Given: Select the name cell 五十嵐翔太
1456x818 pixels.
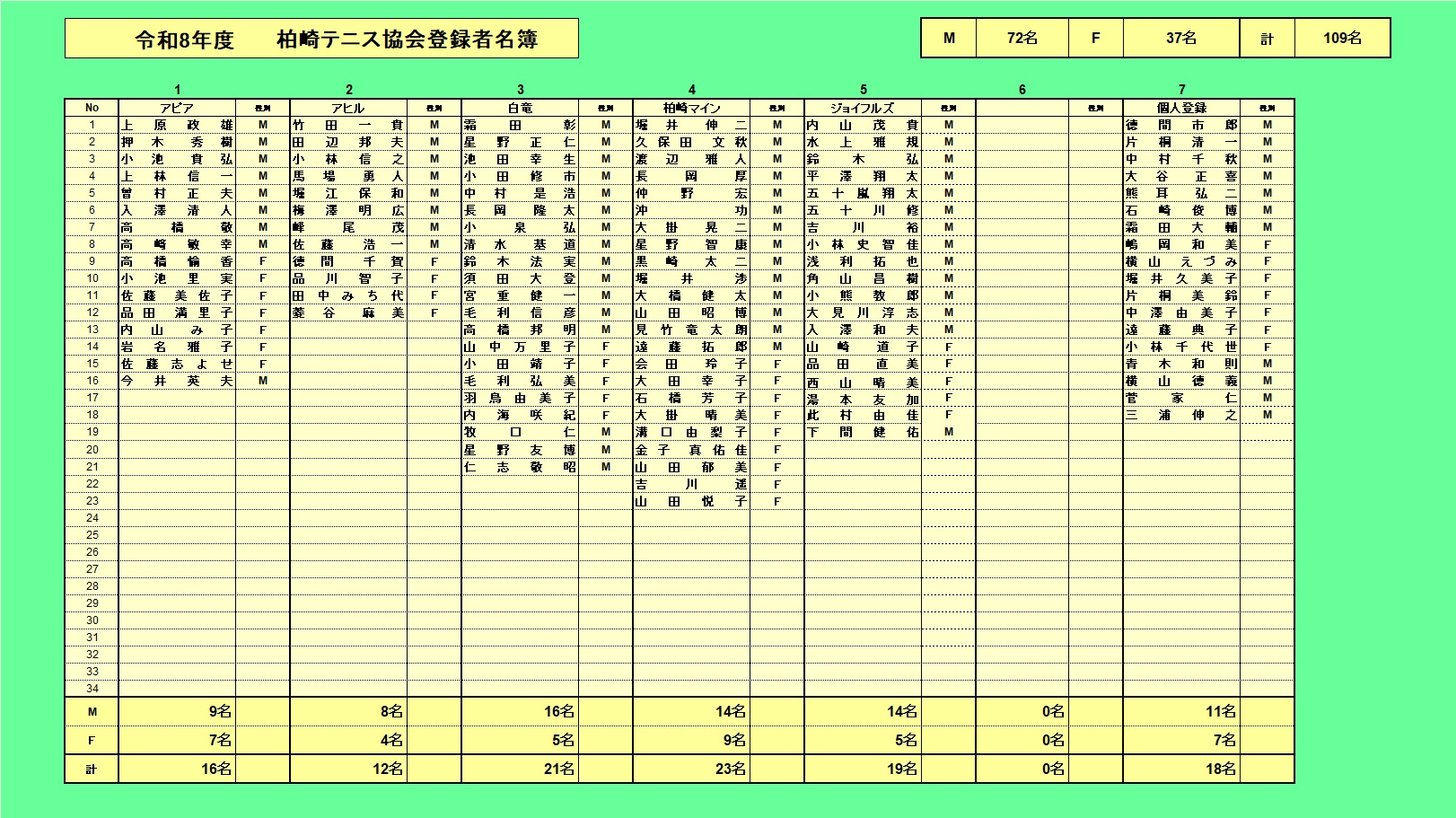Looking at the screenshot, I should click(x=863, y=193).
